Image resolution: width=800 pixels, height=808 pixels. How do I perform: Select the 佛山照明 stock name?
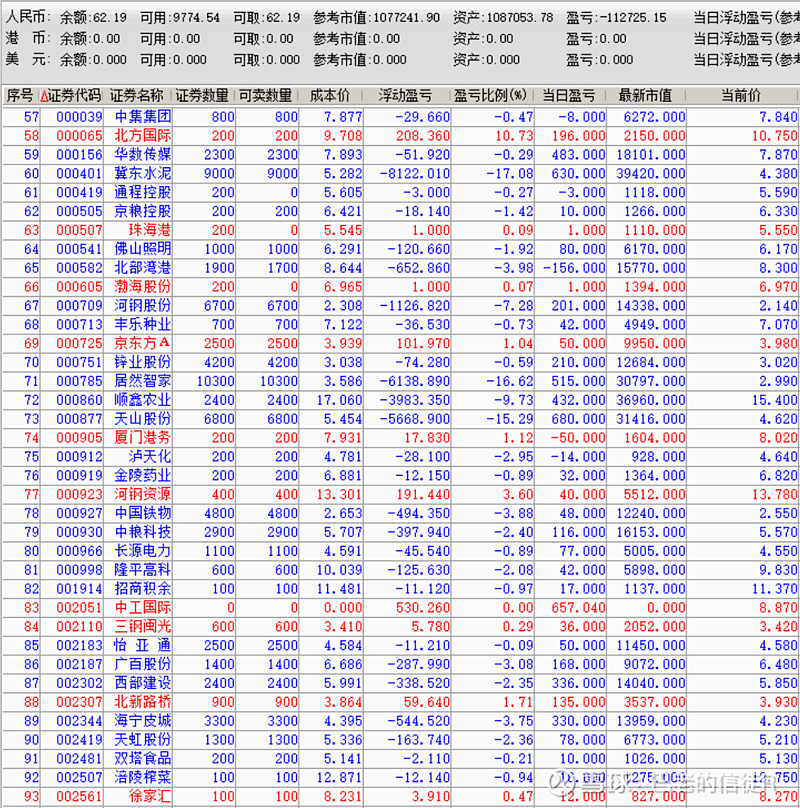pos(143,249)
